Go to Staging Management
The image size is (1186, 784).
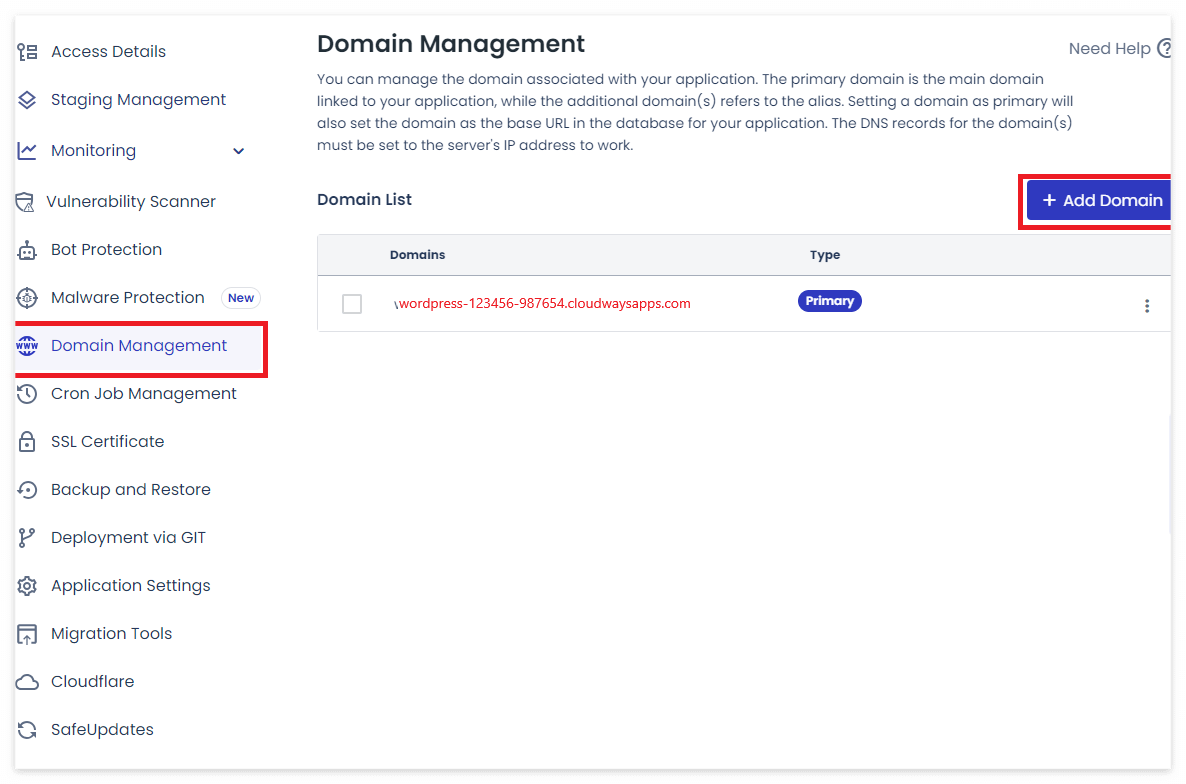pos(138,100)
